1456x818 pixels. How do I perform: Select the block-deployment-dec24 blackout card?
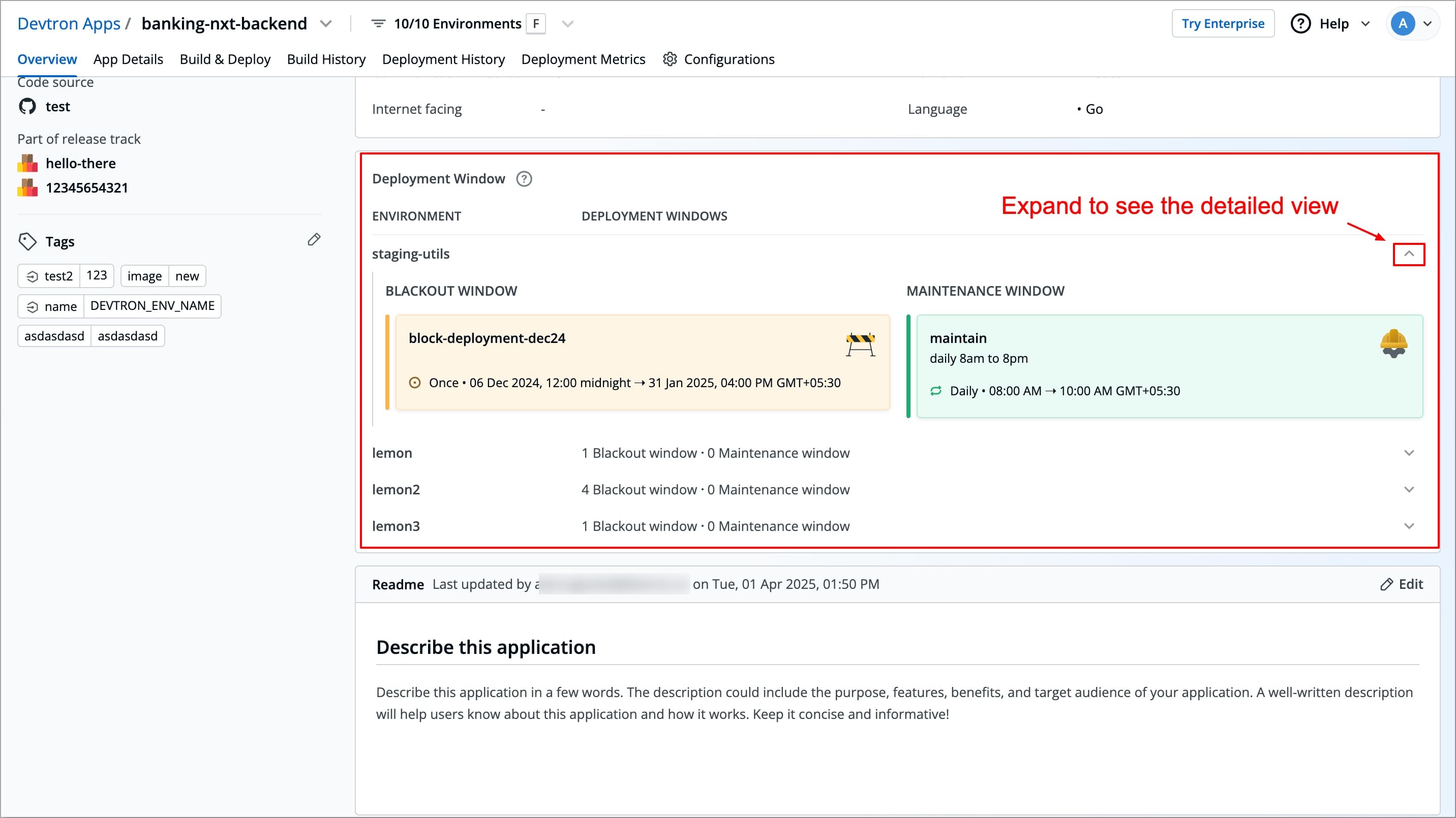pos(643,363)
